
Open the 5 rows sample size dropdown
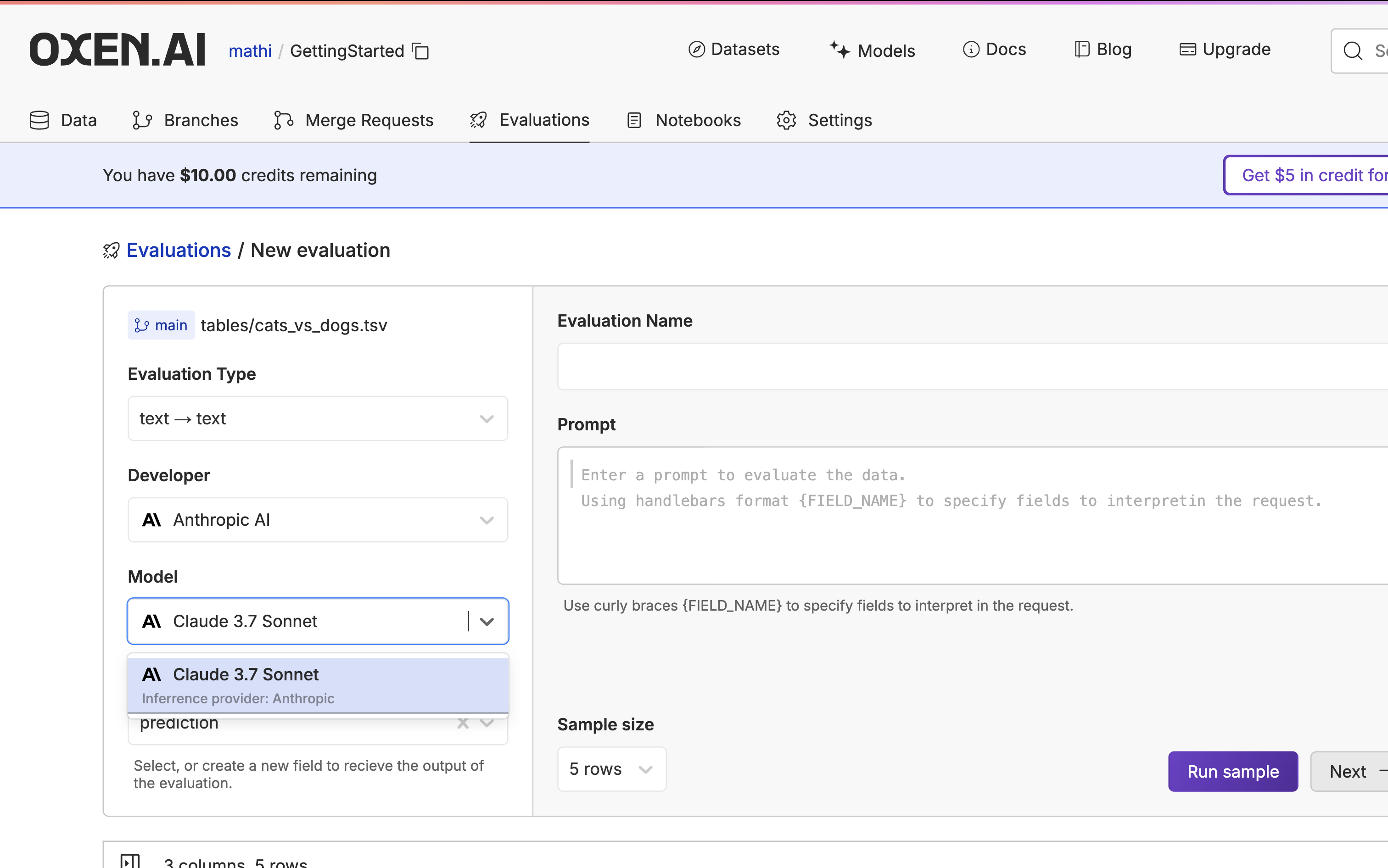(x=611, y=769)
